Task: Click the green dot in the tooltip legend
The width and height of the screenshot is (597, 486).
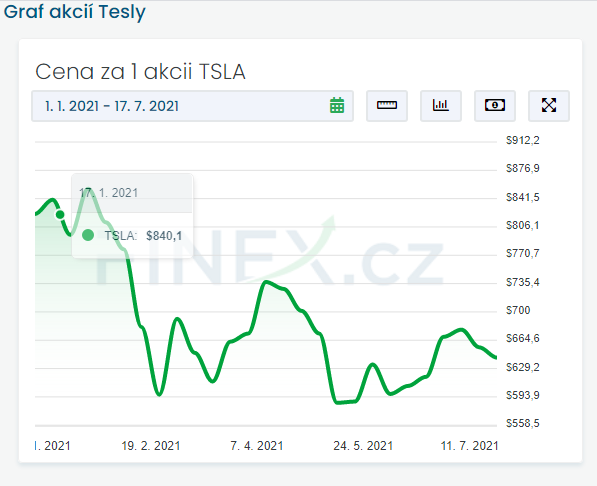Action: [88, 235]
